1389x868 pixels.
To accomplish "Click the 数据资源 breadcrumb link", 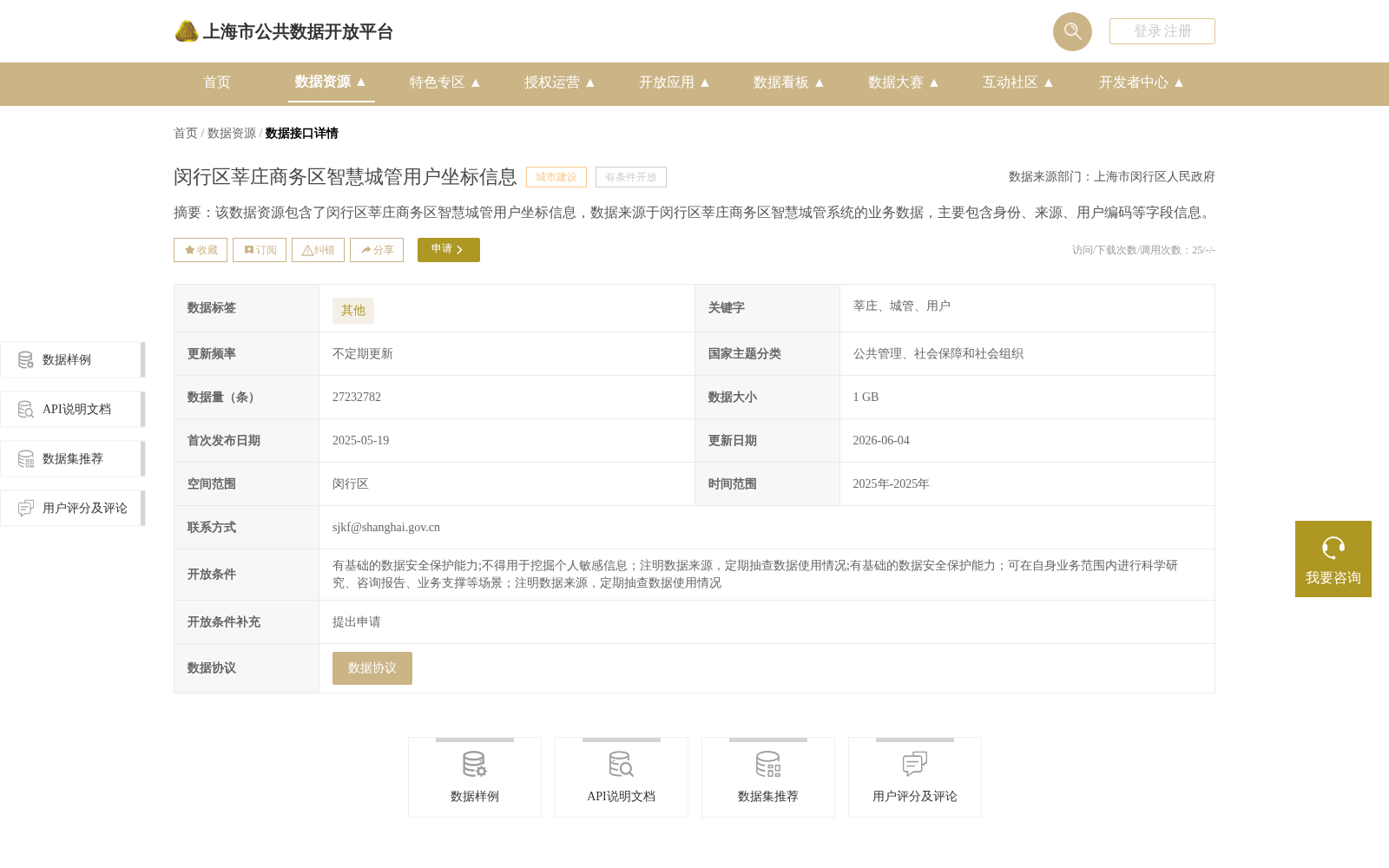I will point(232,134).
